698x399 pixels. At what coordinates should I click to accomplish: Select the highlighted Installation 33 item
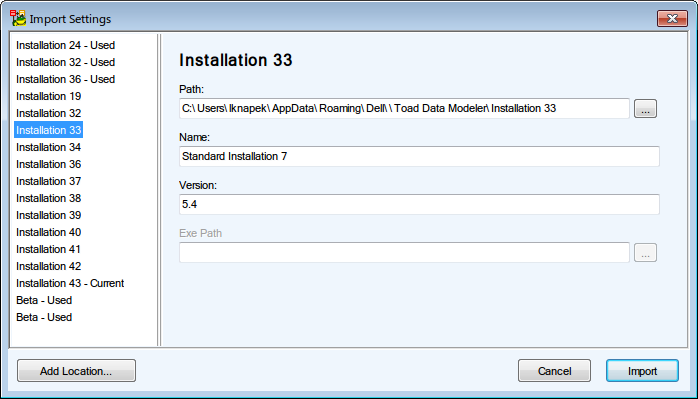[x=49, y=130]
